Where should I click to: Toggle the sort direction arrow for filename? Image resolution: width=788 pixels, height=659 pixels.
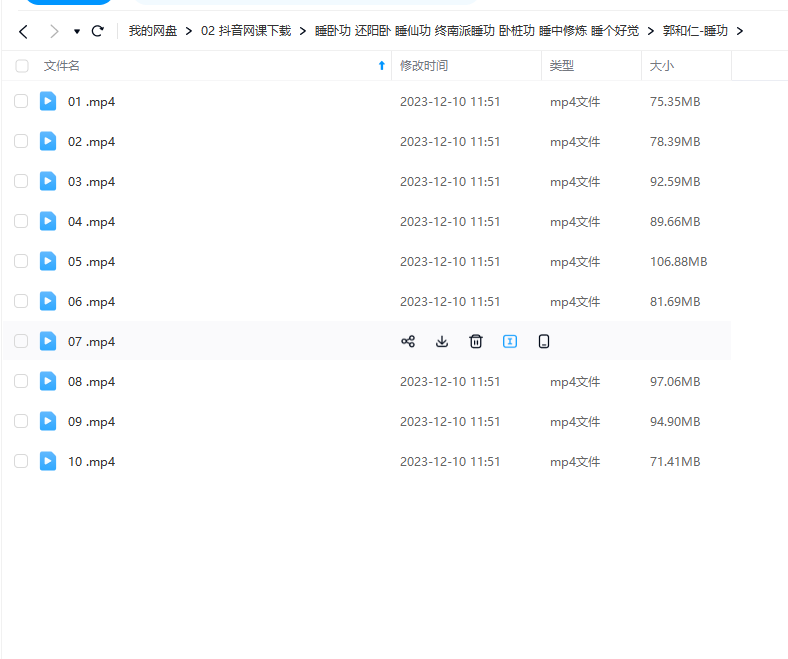(381, 66)
